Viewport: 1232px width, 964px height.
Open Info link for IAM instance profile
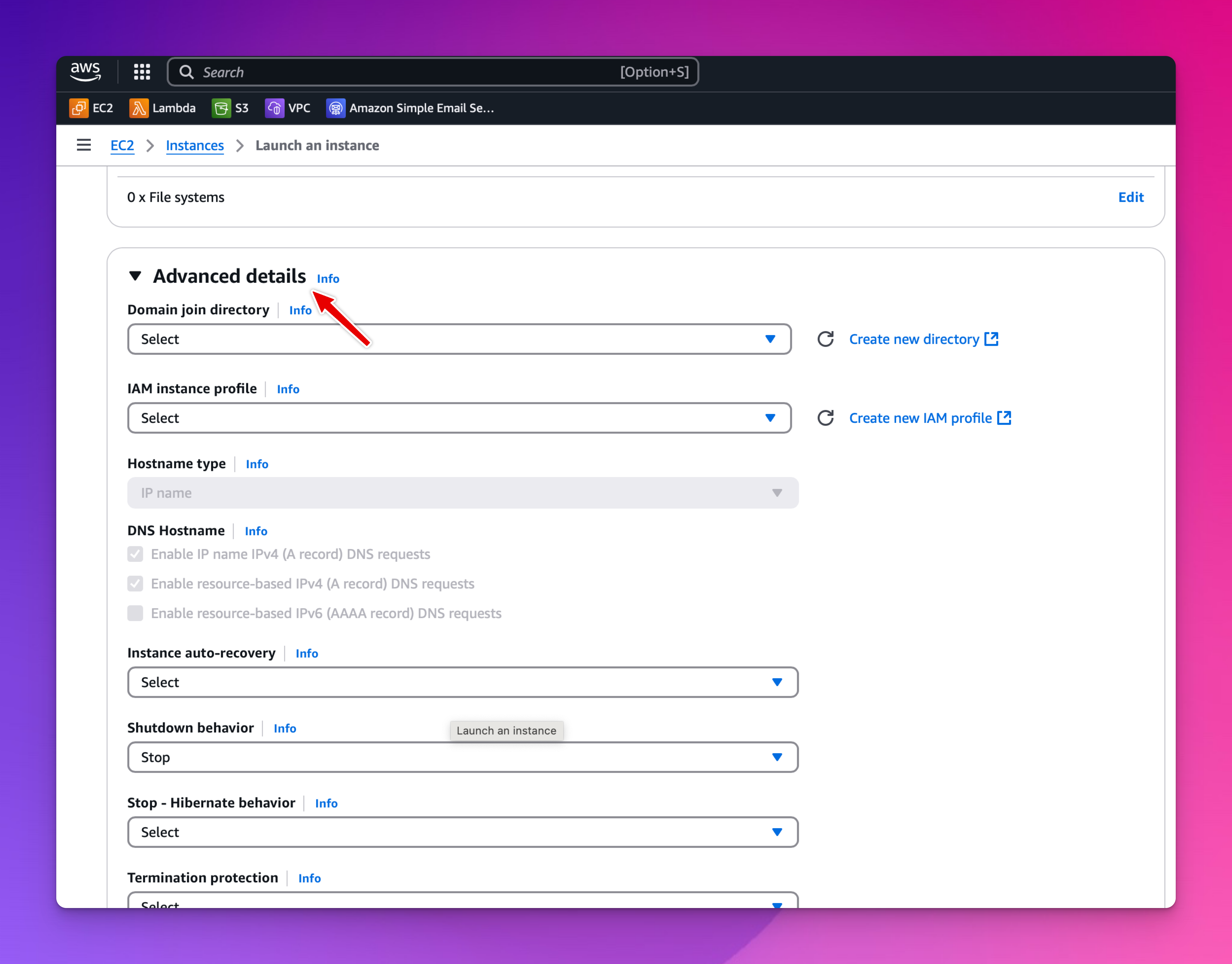pyautogui.click(x=288, y=389)
